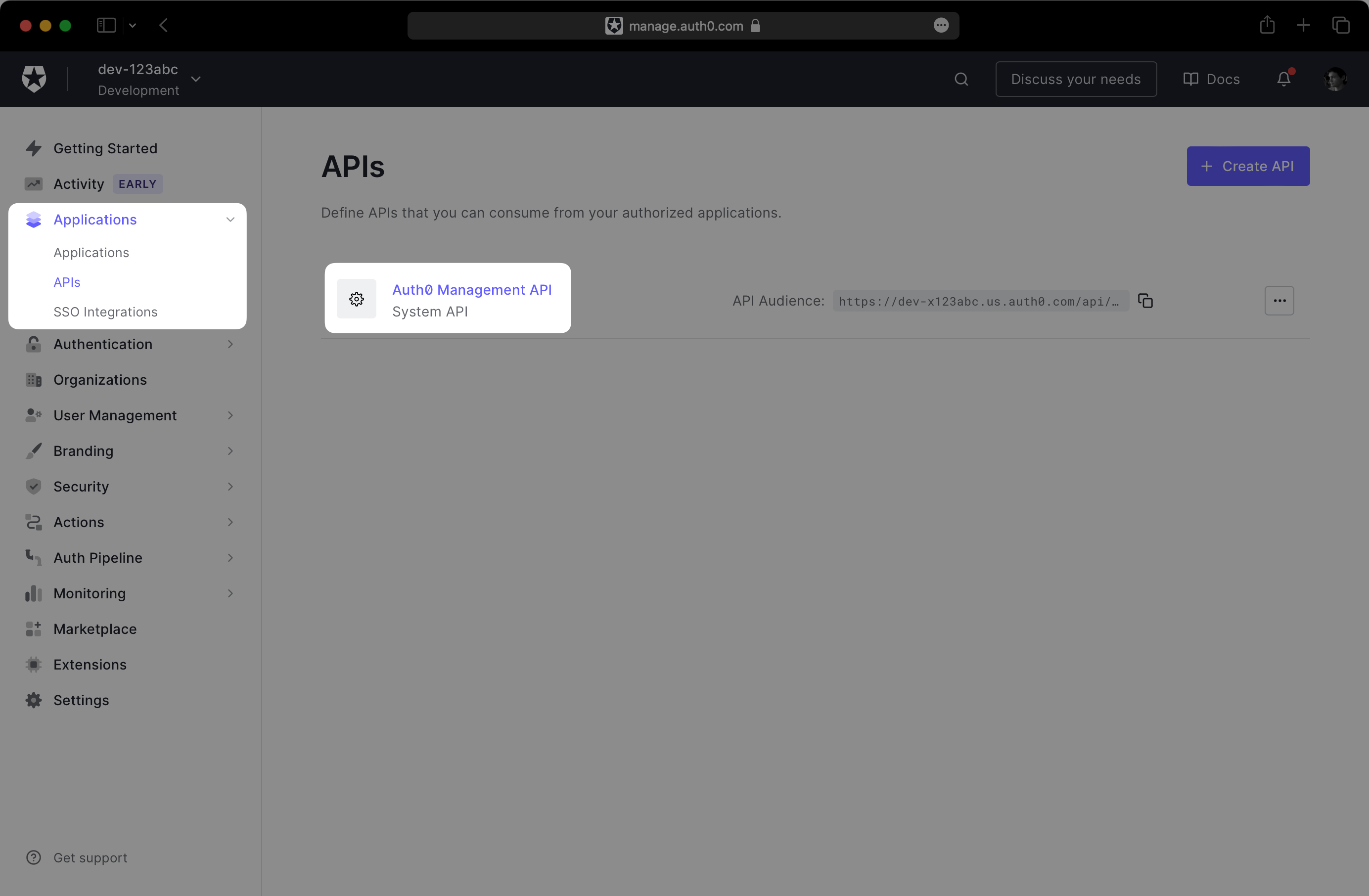The height and width of the screenshot is (896, 1369).
Task: Click the search magnifier icon
Action: point(961,79)
